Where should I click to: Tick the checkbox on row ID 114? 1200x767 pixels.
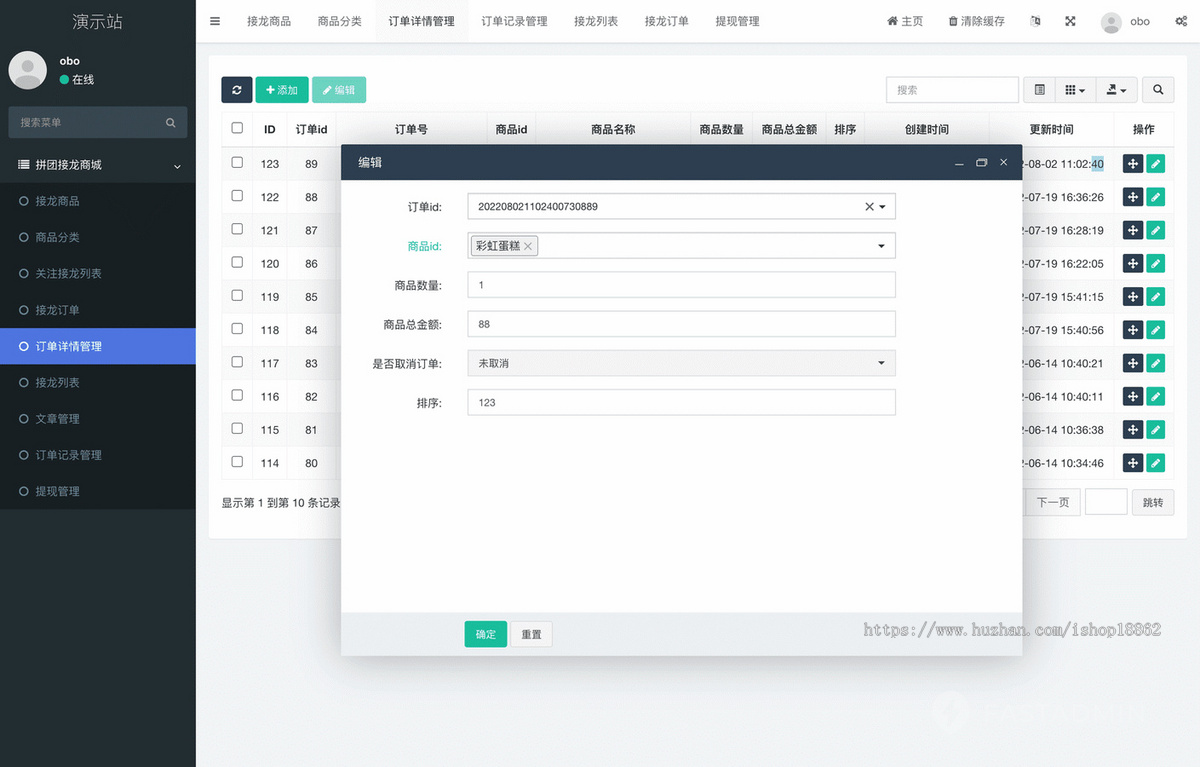coord(236,462)
